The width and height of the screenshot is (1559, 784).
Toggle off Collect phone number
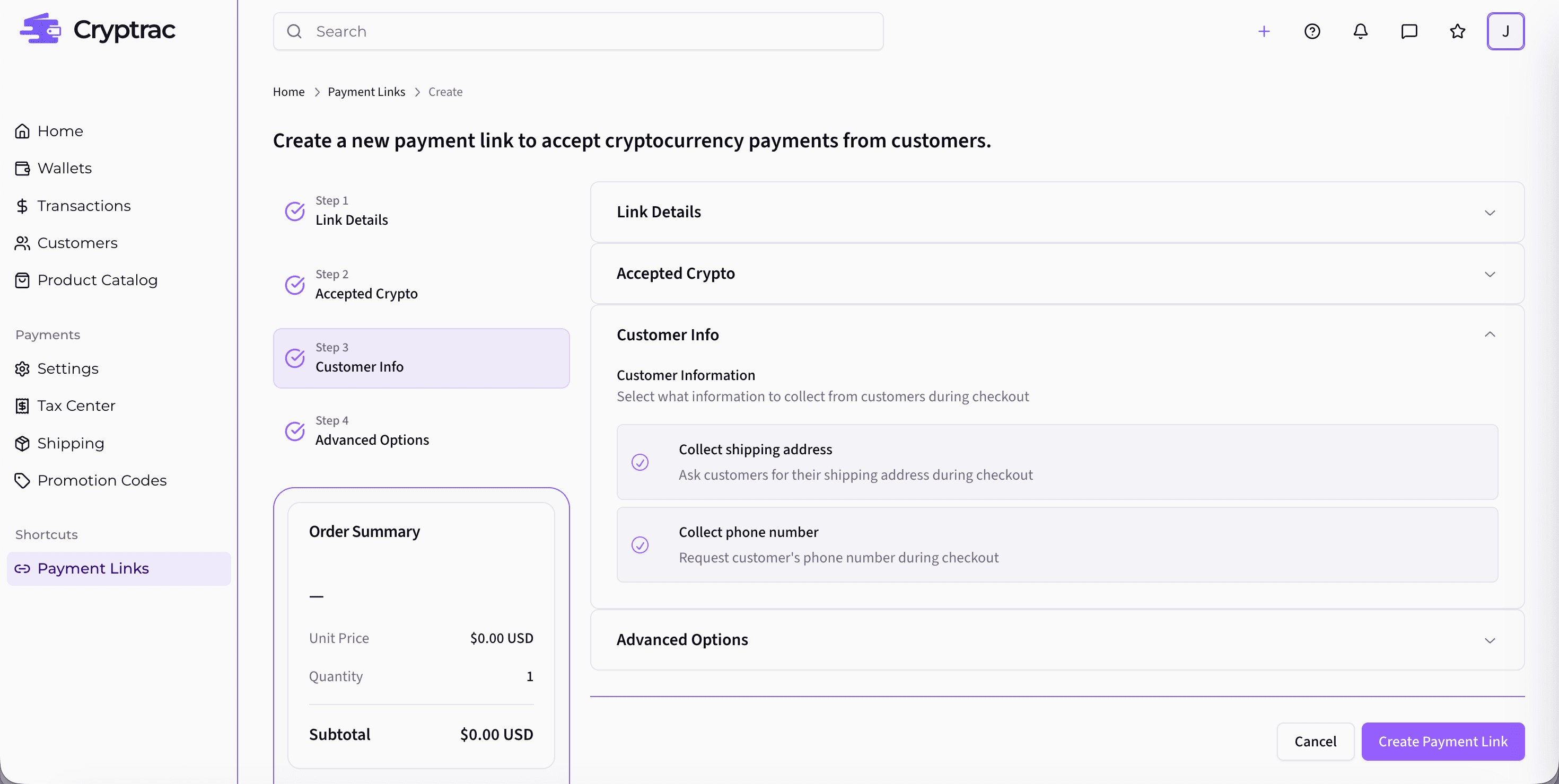click(641, 544)
